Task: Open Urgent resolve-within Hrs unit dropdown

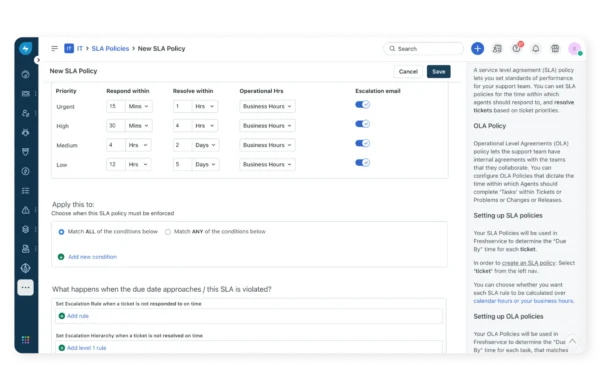Action: pos(205,106)
